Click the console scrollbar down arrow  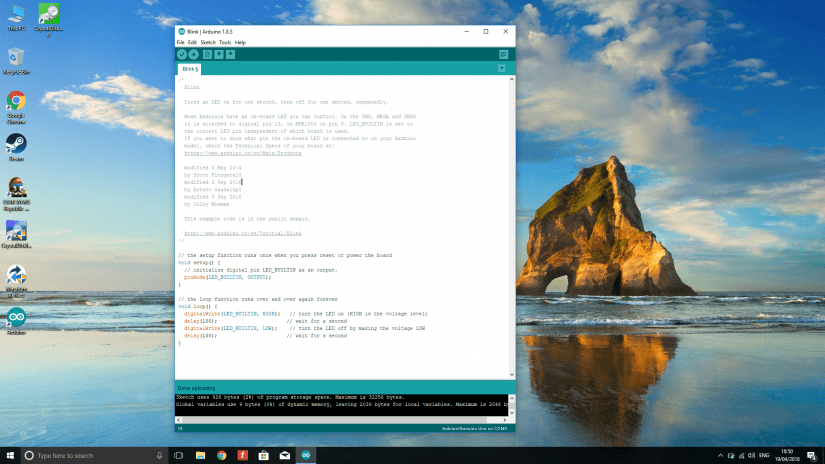[x=511, y=412]
